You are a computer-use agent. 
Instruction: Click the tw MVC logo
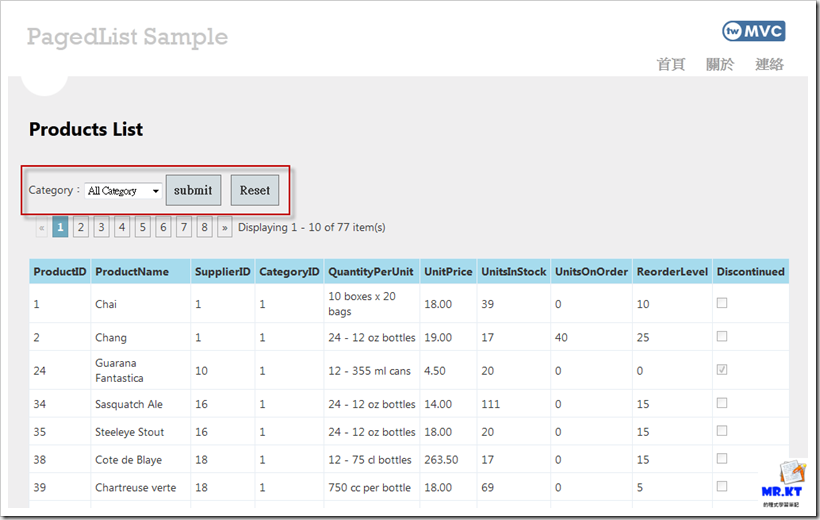[x=754, y=31]
